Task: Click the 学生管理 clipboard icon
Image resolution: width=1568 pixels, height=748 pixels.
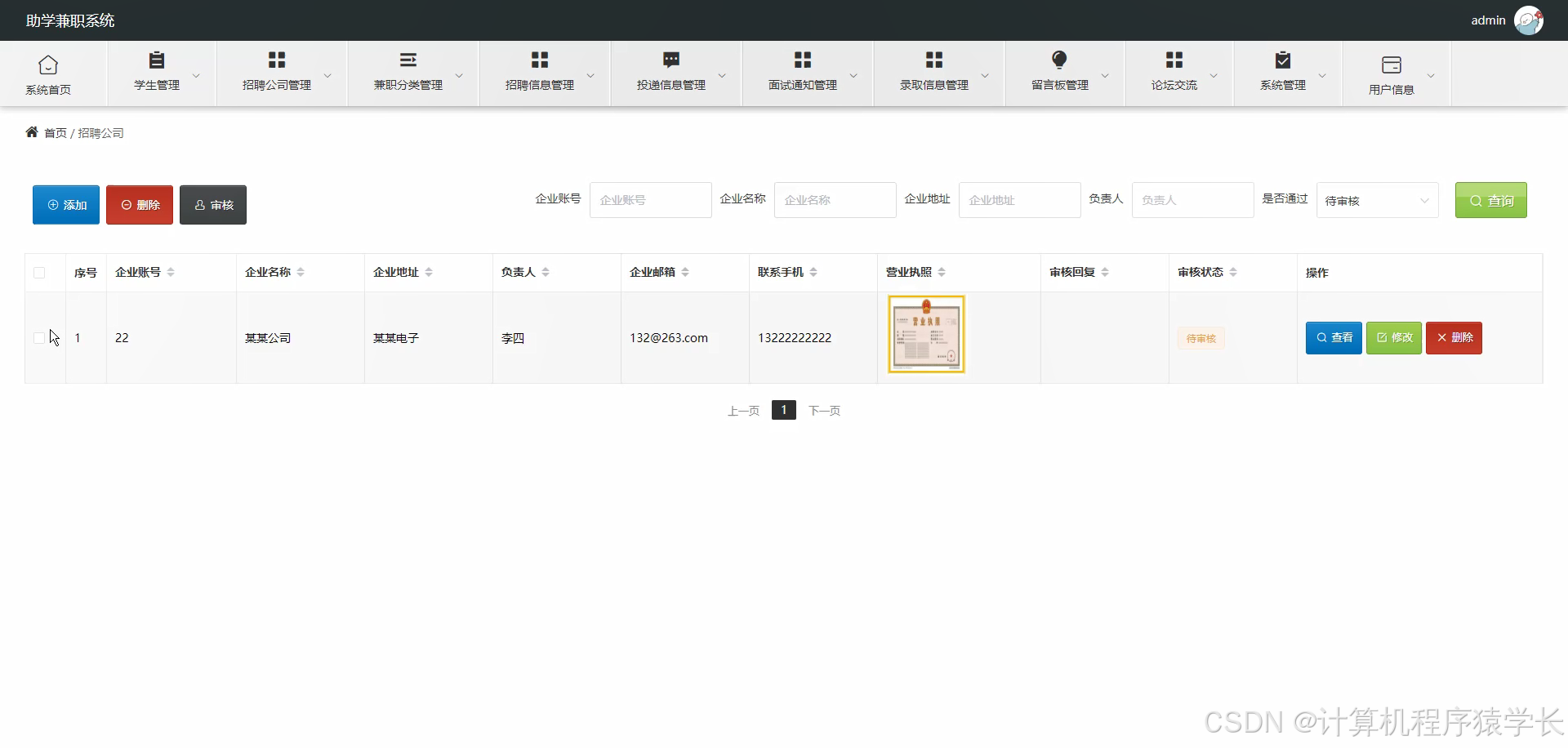Action: click(x=156, y=60)
